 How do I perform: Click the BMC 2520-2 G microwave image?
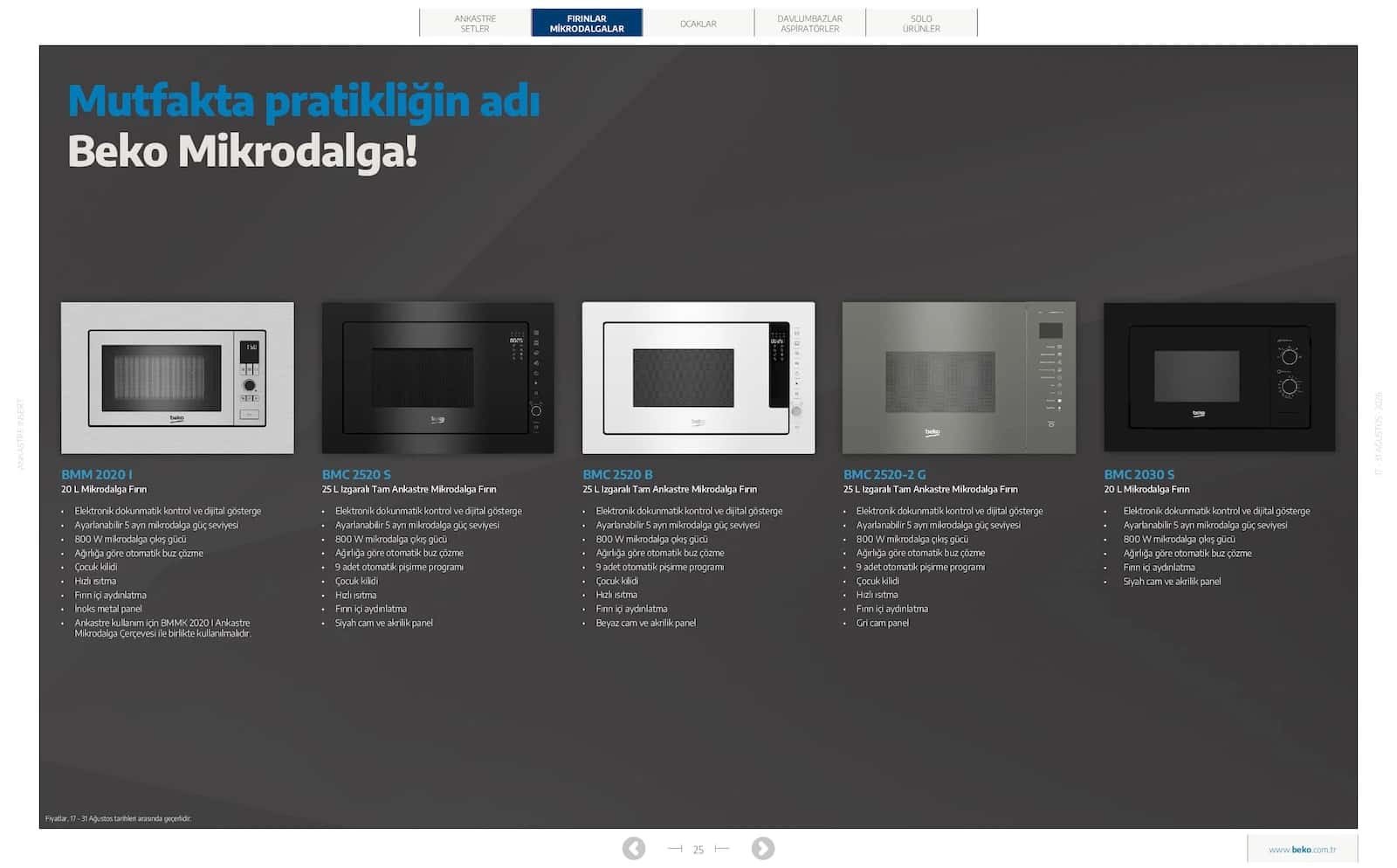pyautogui.click(x=959, y=378)
